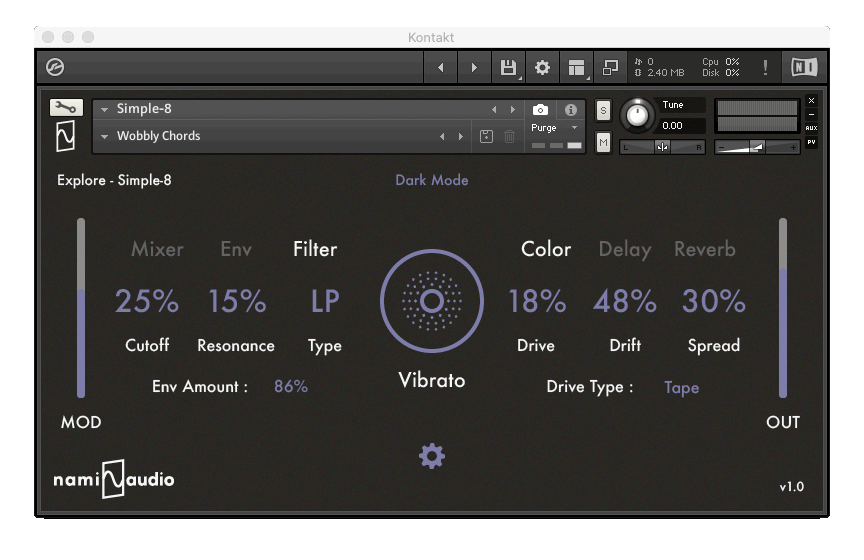Image resolution: width=864 pixels, height=560 pixels.
Task: Open the Kontakt logo menu
Action: pos(55,67)
